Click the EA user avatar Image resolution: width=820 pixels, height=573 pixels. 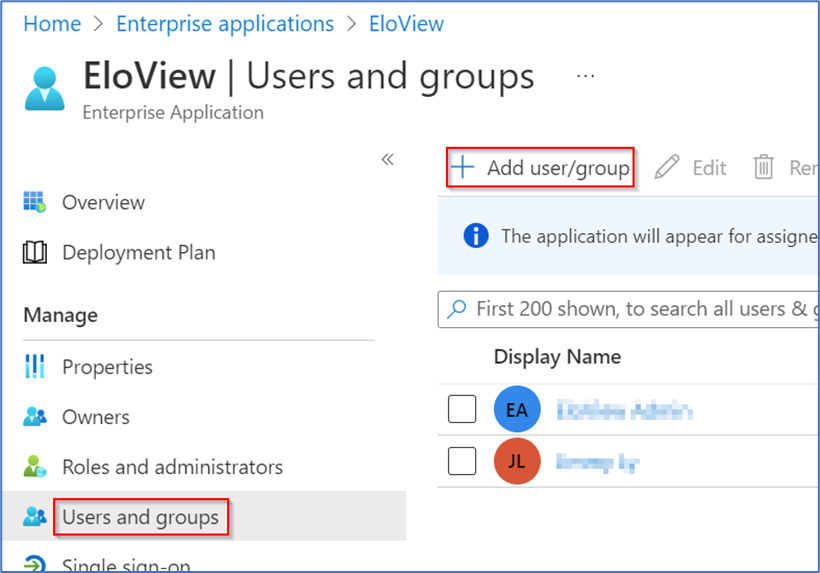[x=517, y=409]
